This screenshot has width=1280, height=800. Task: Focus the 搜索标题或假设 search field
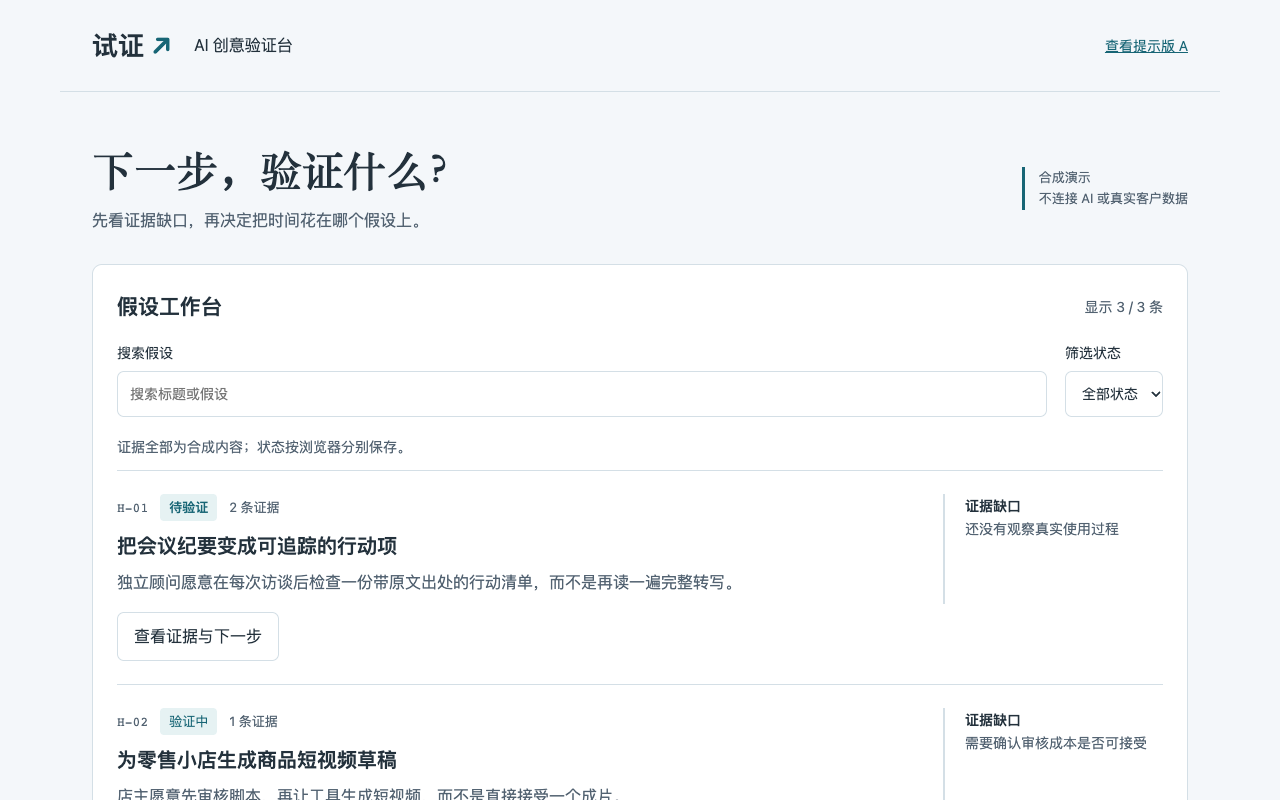[x=582, y=394]
